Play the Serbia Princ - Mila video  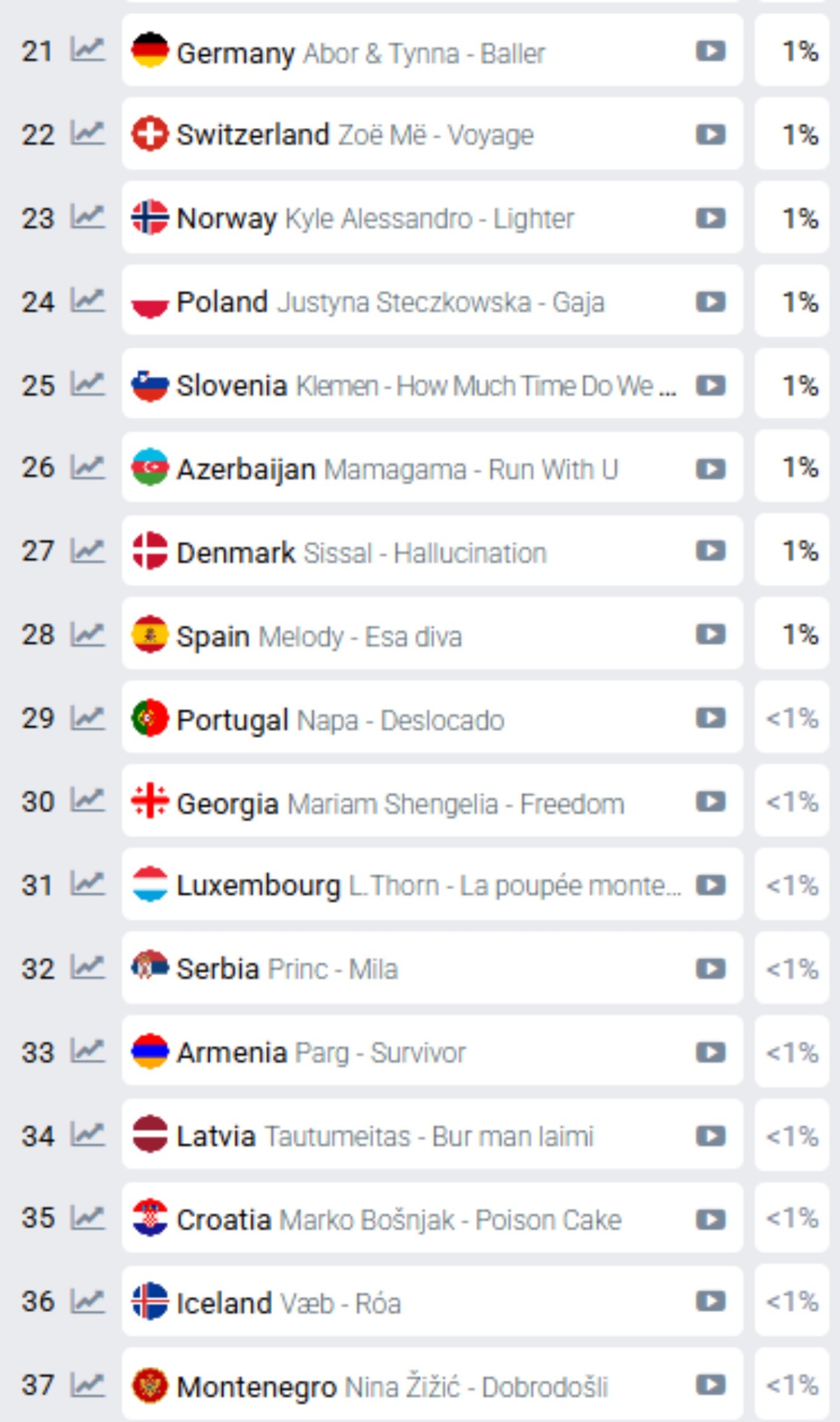coord(710,969)
